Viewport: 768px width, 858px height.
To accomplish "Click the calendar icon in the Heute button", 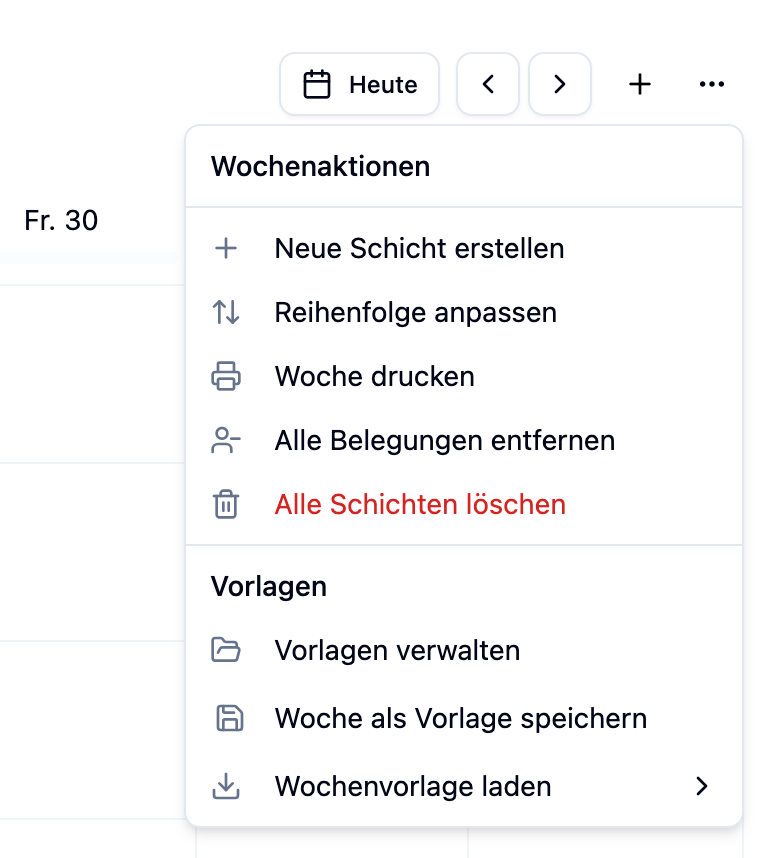I will point(317,85).
